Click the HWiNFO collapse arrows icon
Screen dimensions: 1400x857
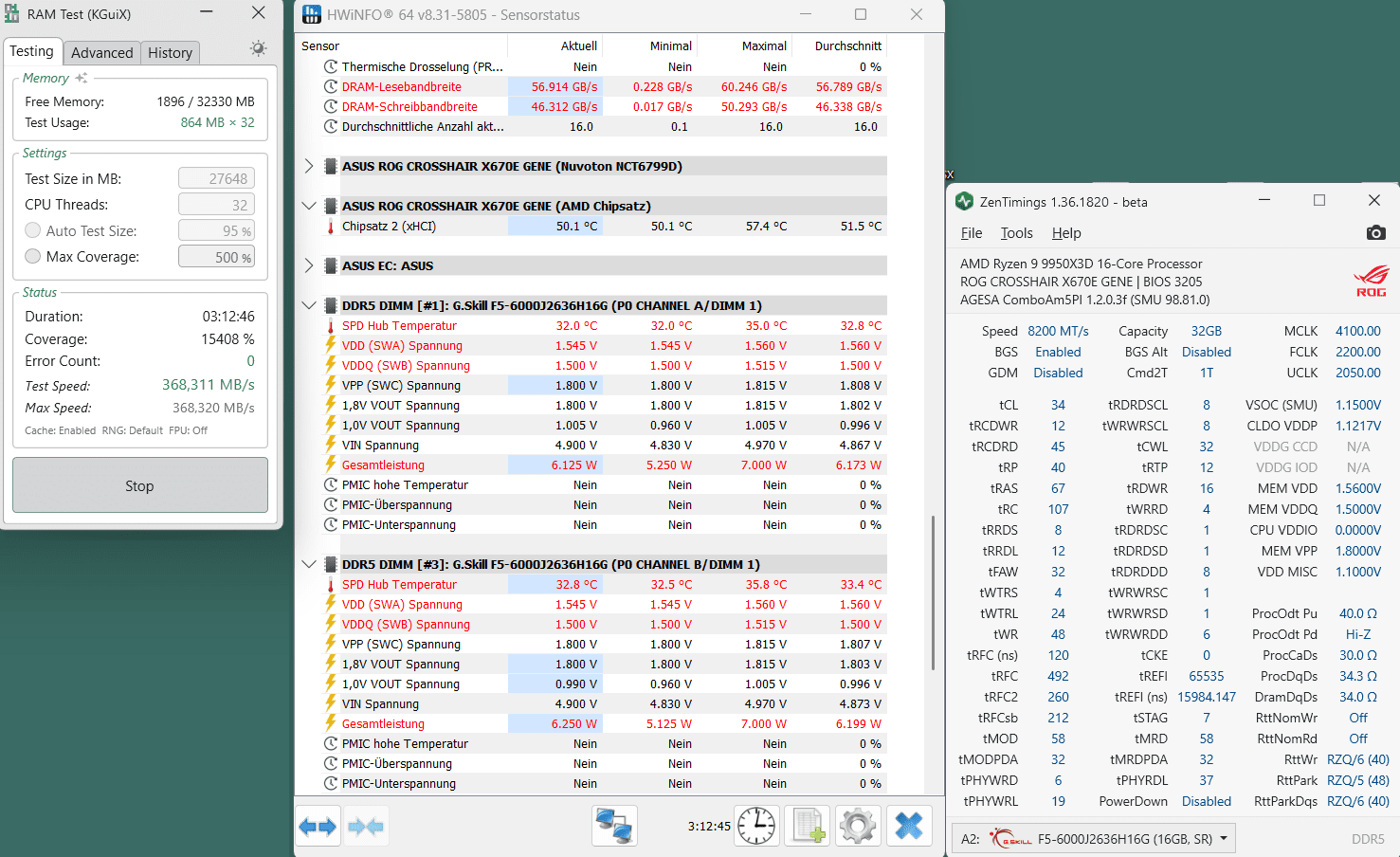pos(366,827)
